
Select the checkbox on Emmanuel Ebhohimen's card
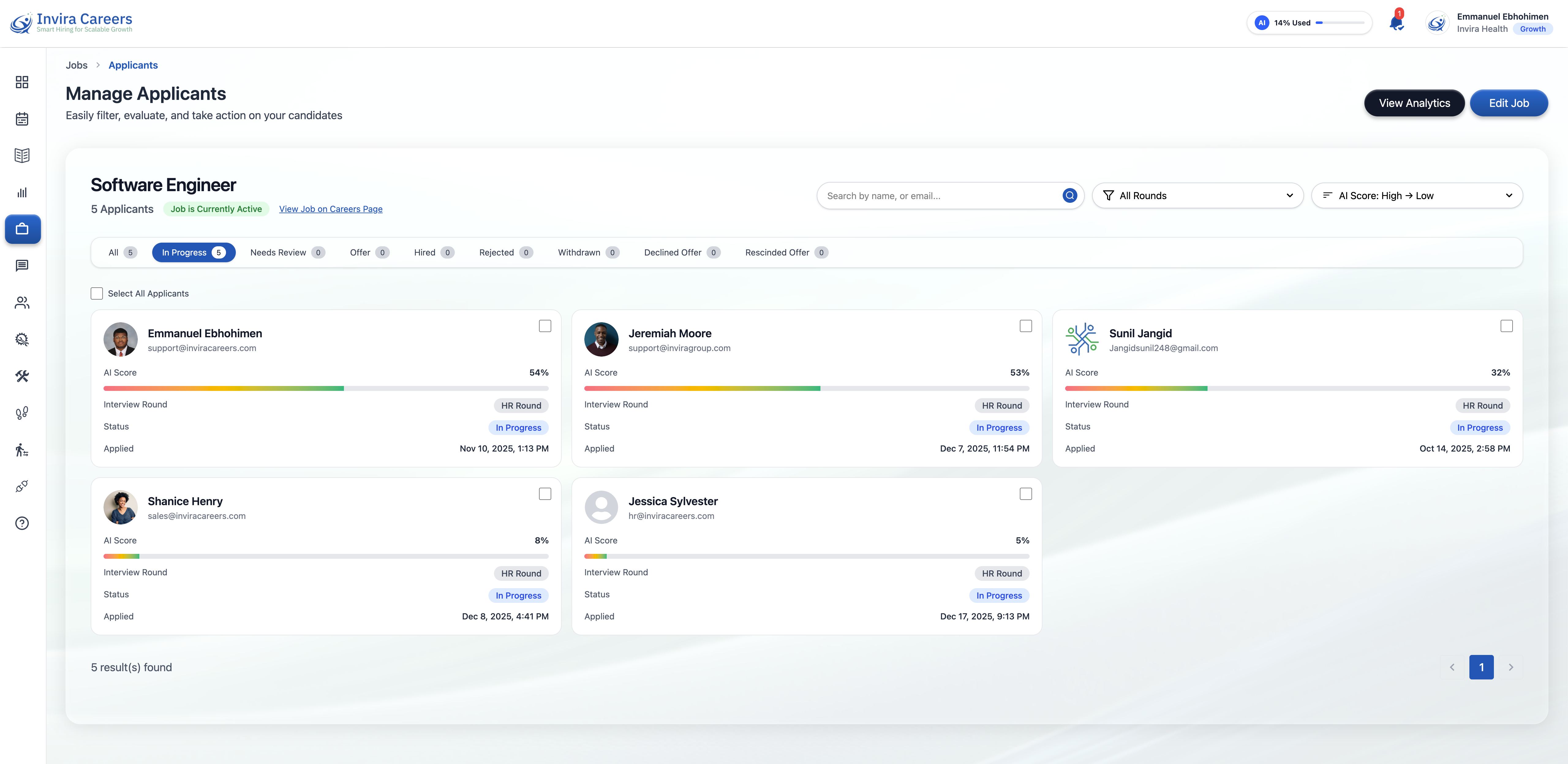click(544, 326)
